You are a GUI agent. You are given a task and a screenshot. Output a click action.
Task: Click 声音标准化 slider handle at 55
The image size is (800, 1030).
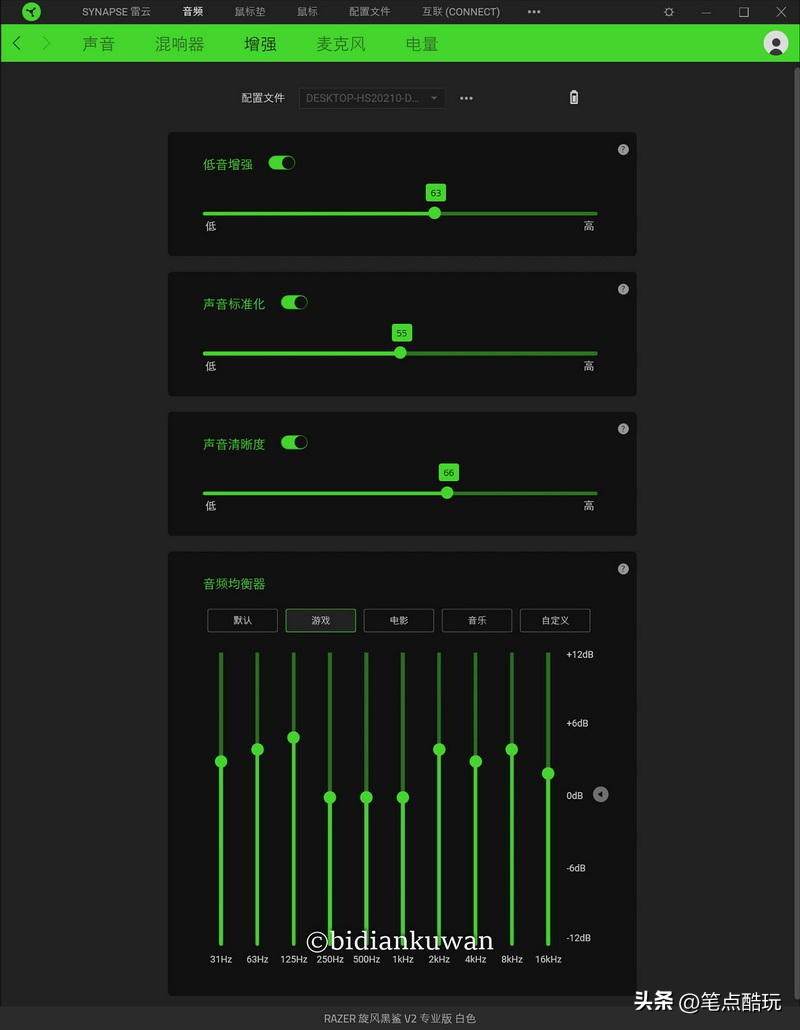pyautogui.click(x=400, y=353)
